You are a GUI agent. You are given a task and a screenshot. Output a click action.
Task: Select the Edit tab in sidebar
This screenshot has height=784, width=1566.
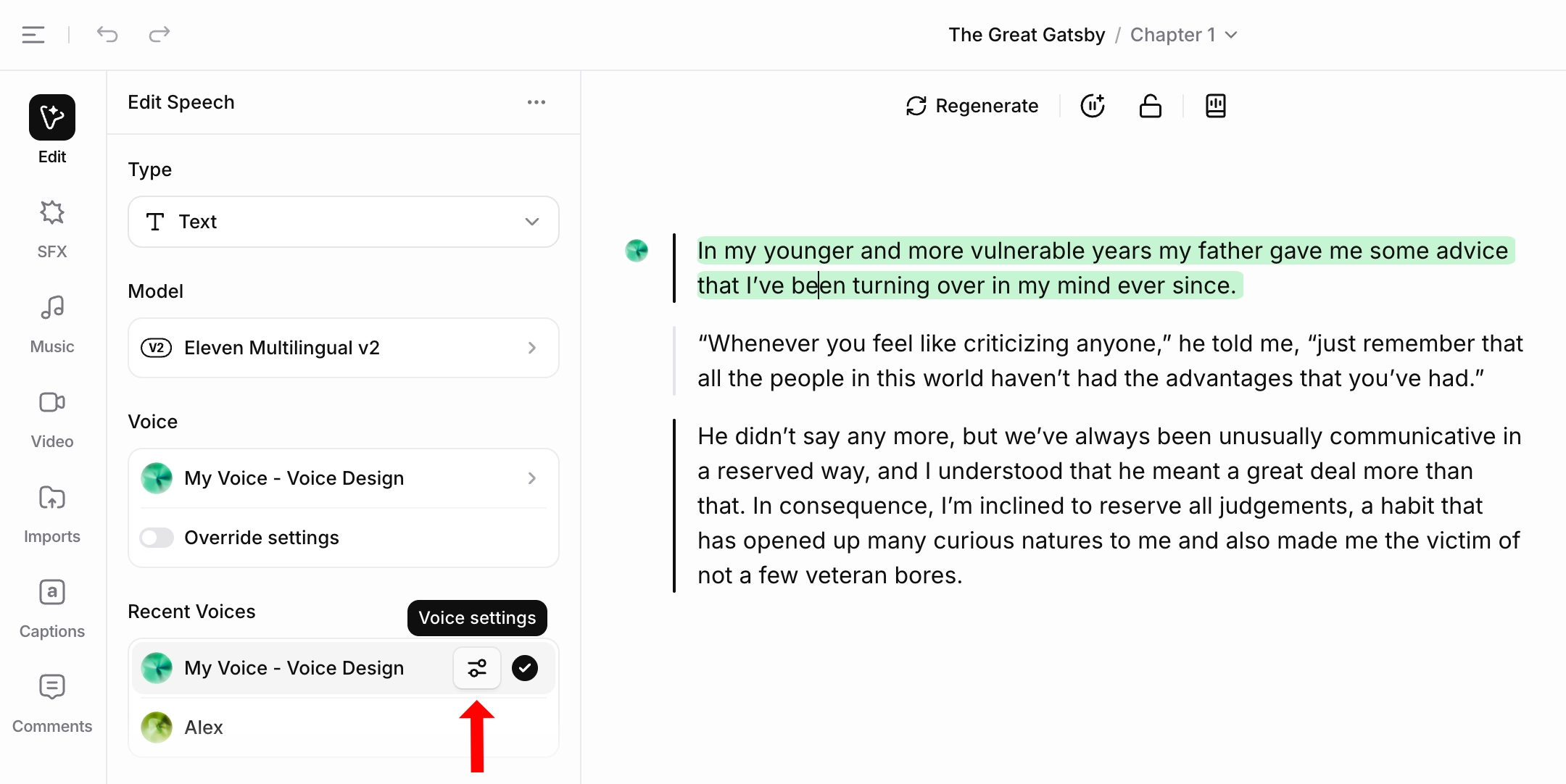click(52, 128)
